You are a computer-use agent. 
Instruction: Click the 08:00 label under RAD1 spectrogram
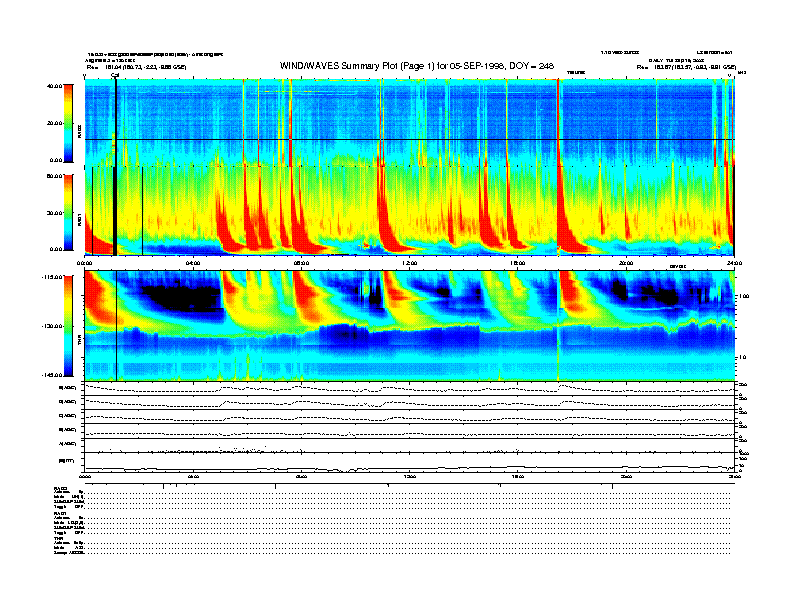[301, 263]
